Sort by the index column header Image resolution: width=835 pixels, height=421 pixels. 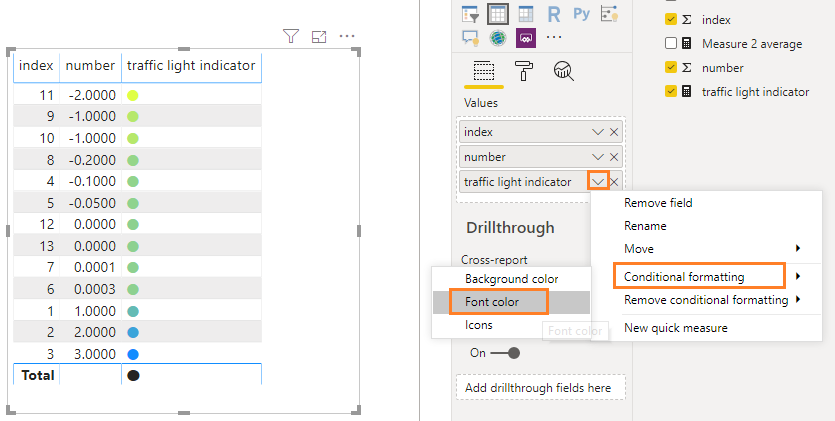point(36,65)
